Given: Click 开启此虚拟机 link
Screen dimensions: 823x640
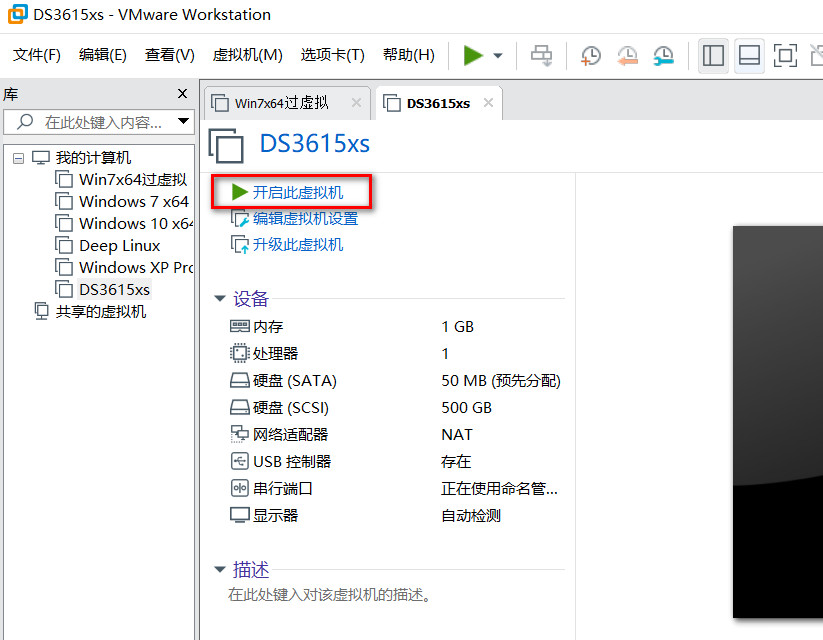Looking at the screenshot, I should coord(297,192).
